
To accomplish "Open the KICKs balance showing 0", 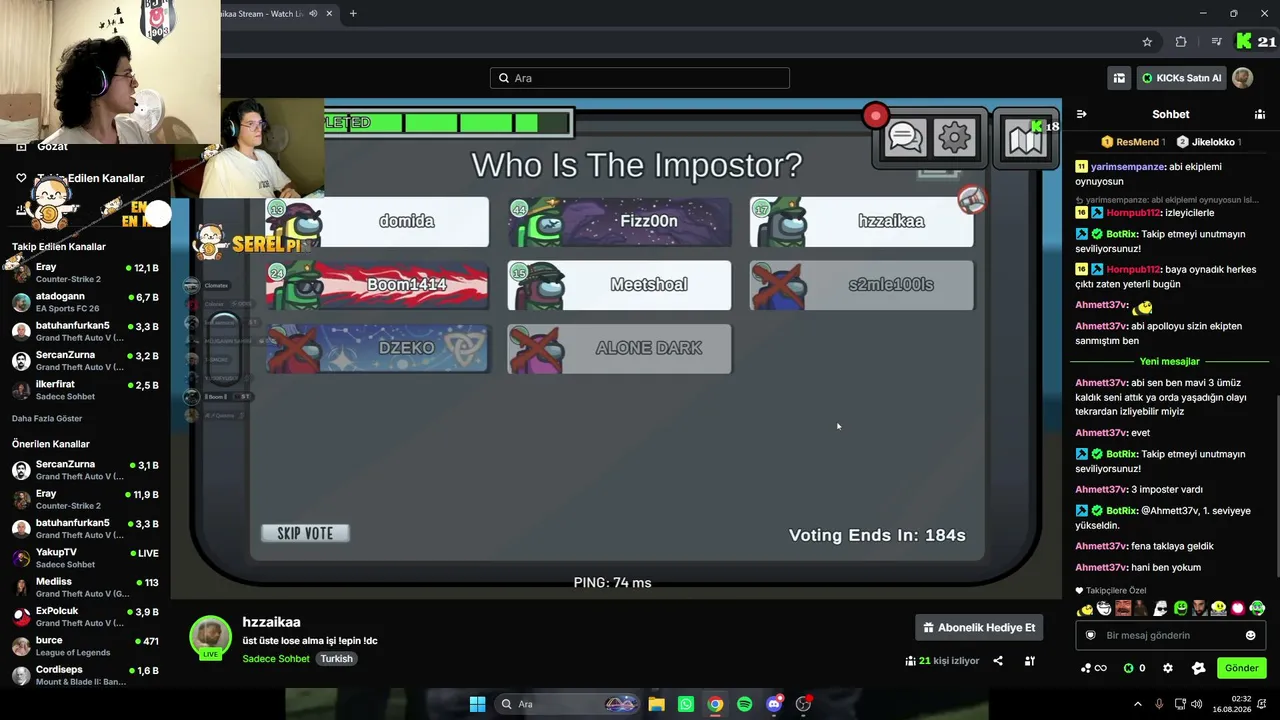I will (1134, 668).
